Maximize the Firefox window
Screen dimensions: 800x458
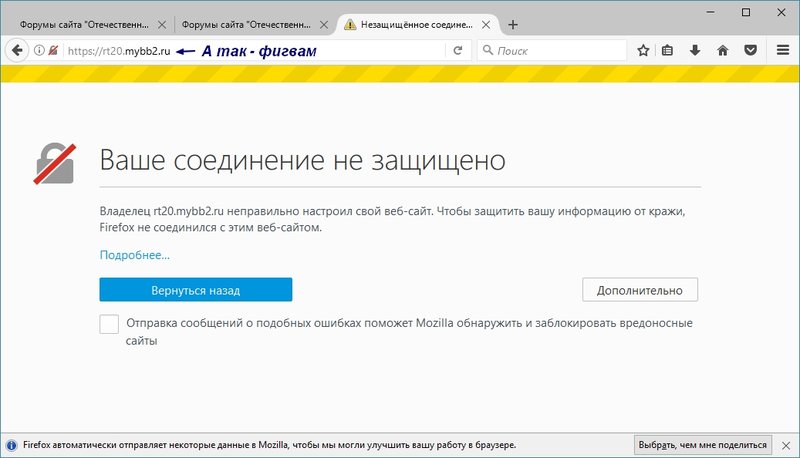[x=746, y=12]
